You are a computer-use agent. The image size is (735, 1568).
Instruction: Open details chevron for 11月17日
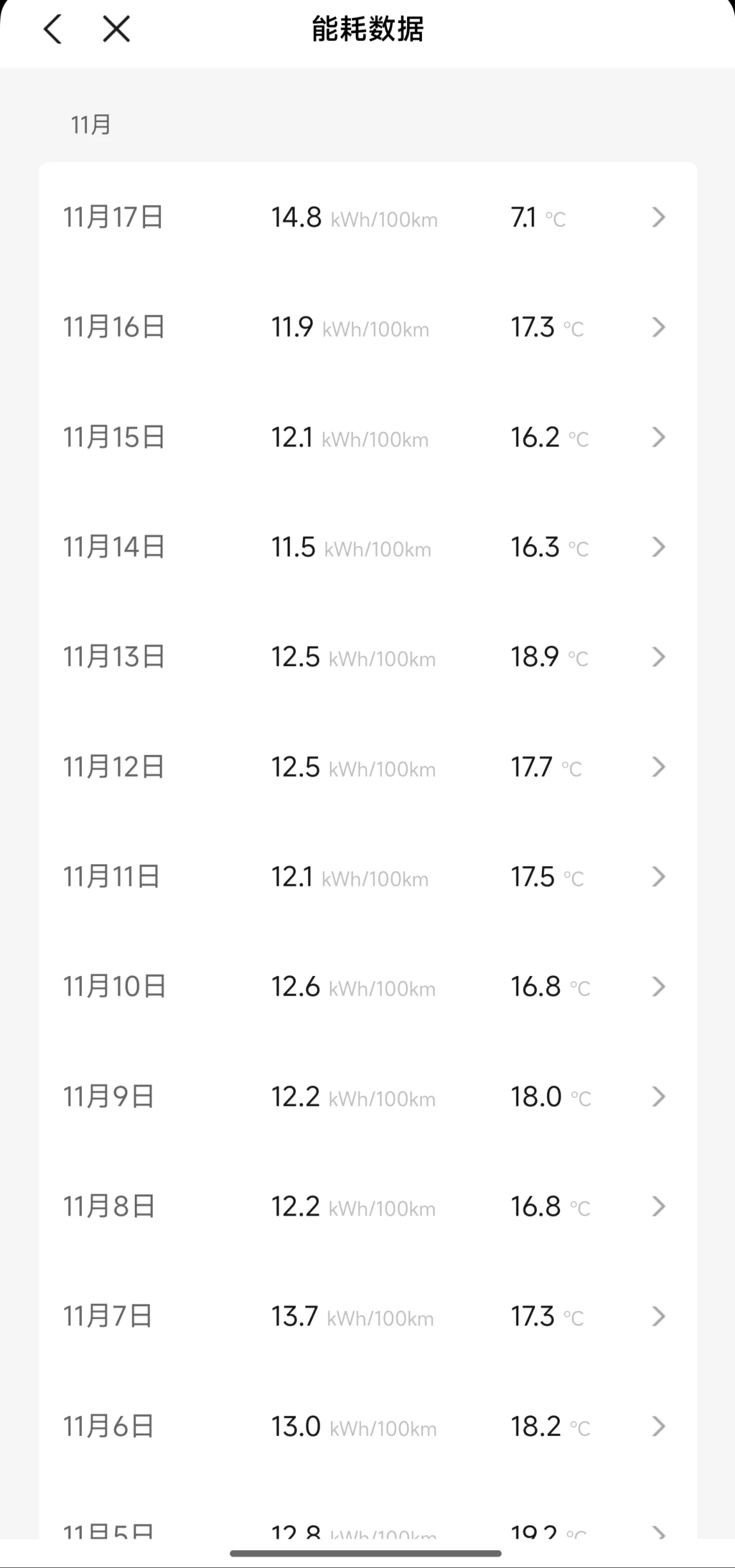click(658, 218)
